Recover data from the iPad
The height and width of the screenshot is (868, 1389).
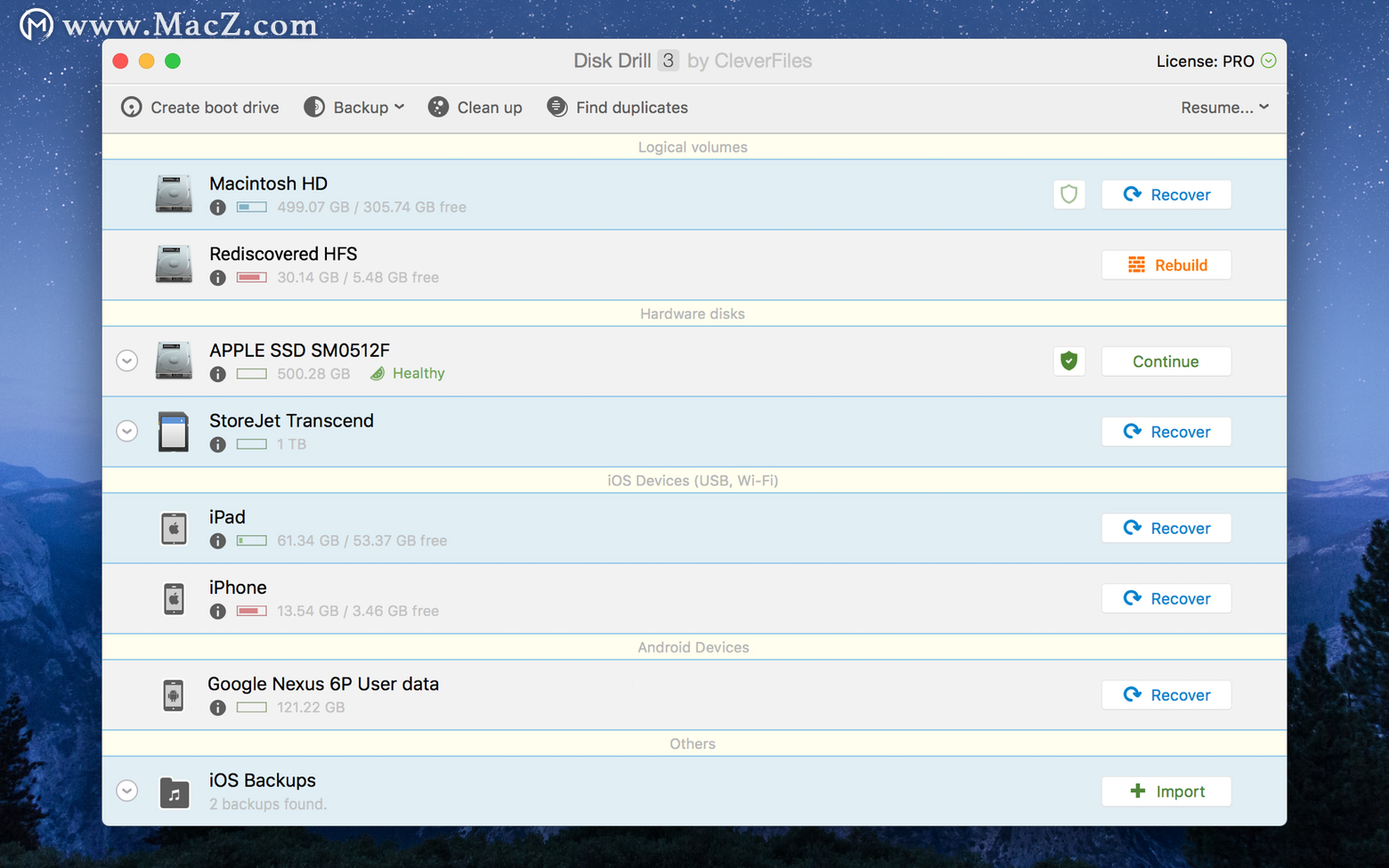point(1166,528)
